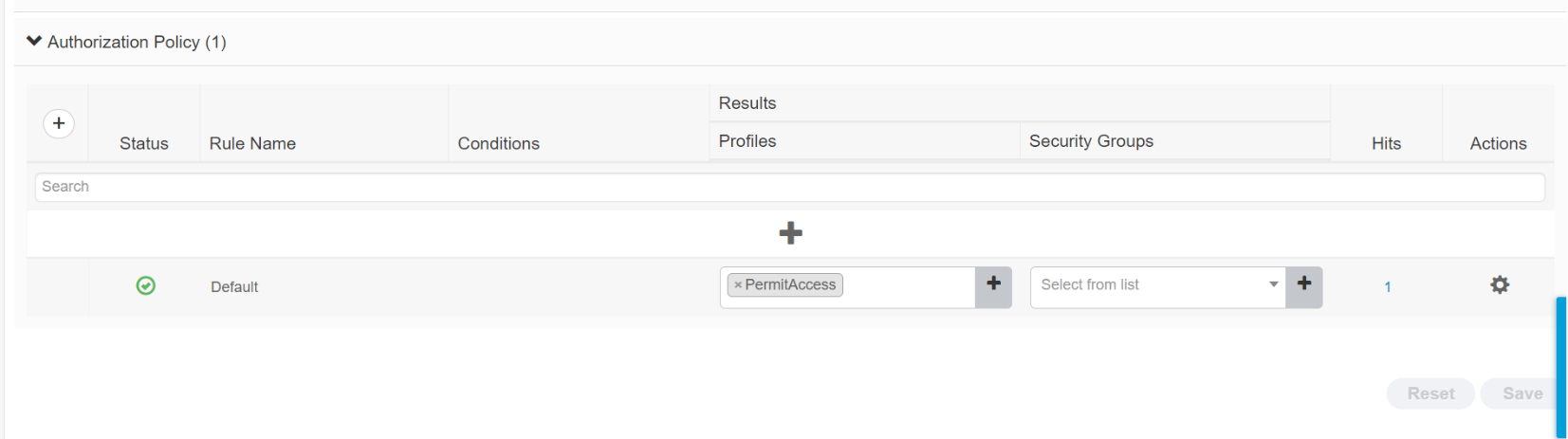Image resolution: width=1568 pixels, height=439 pixels.
Task: Remove PermitAccess profile using the x
Action: 738,285
